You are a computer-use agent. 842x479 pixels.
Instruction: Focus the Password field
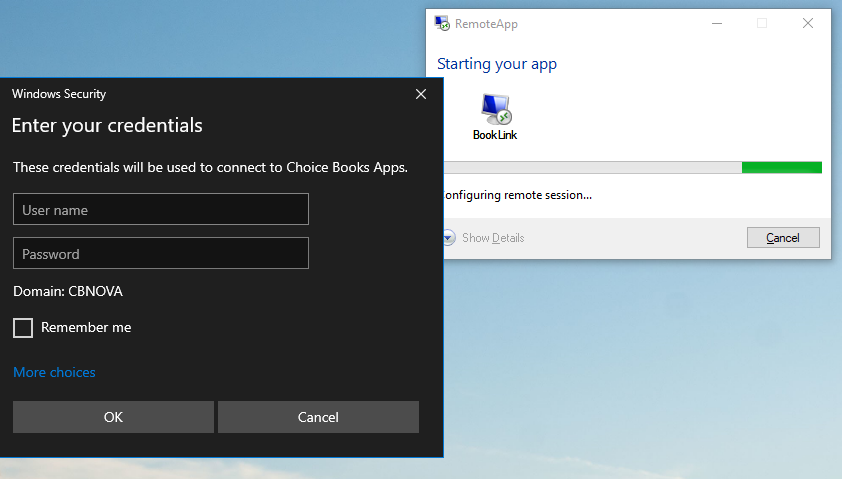(161, 253)
